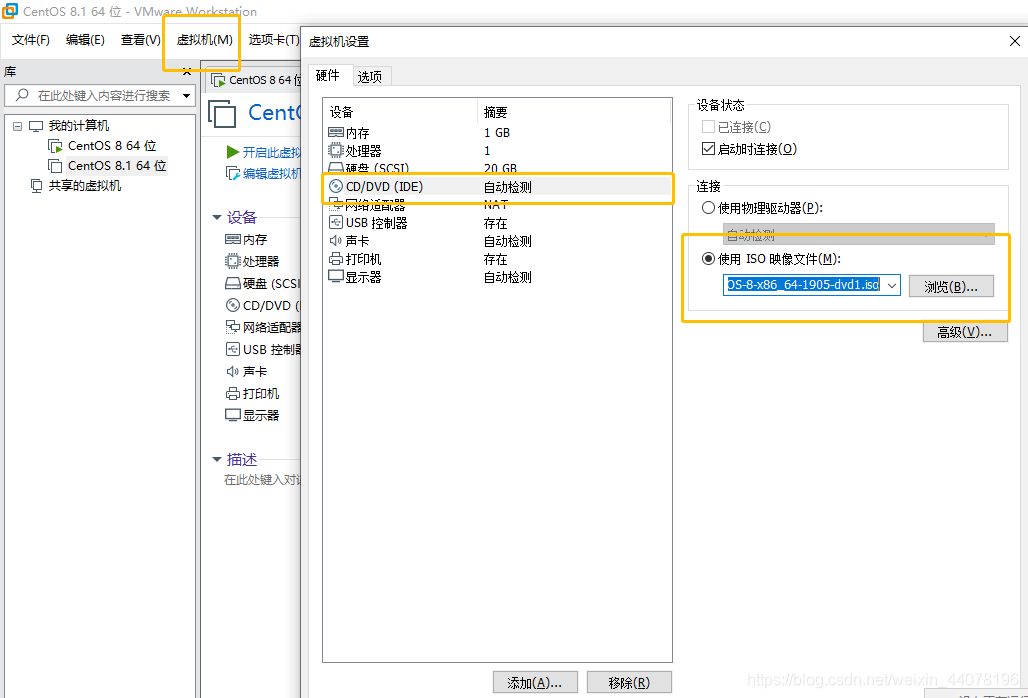Screen dimensions: 1028x698
Task: Click the printer icon in main window devices
Action: pyautogui.click(x=233, y=393)
